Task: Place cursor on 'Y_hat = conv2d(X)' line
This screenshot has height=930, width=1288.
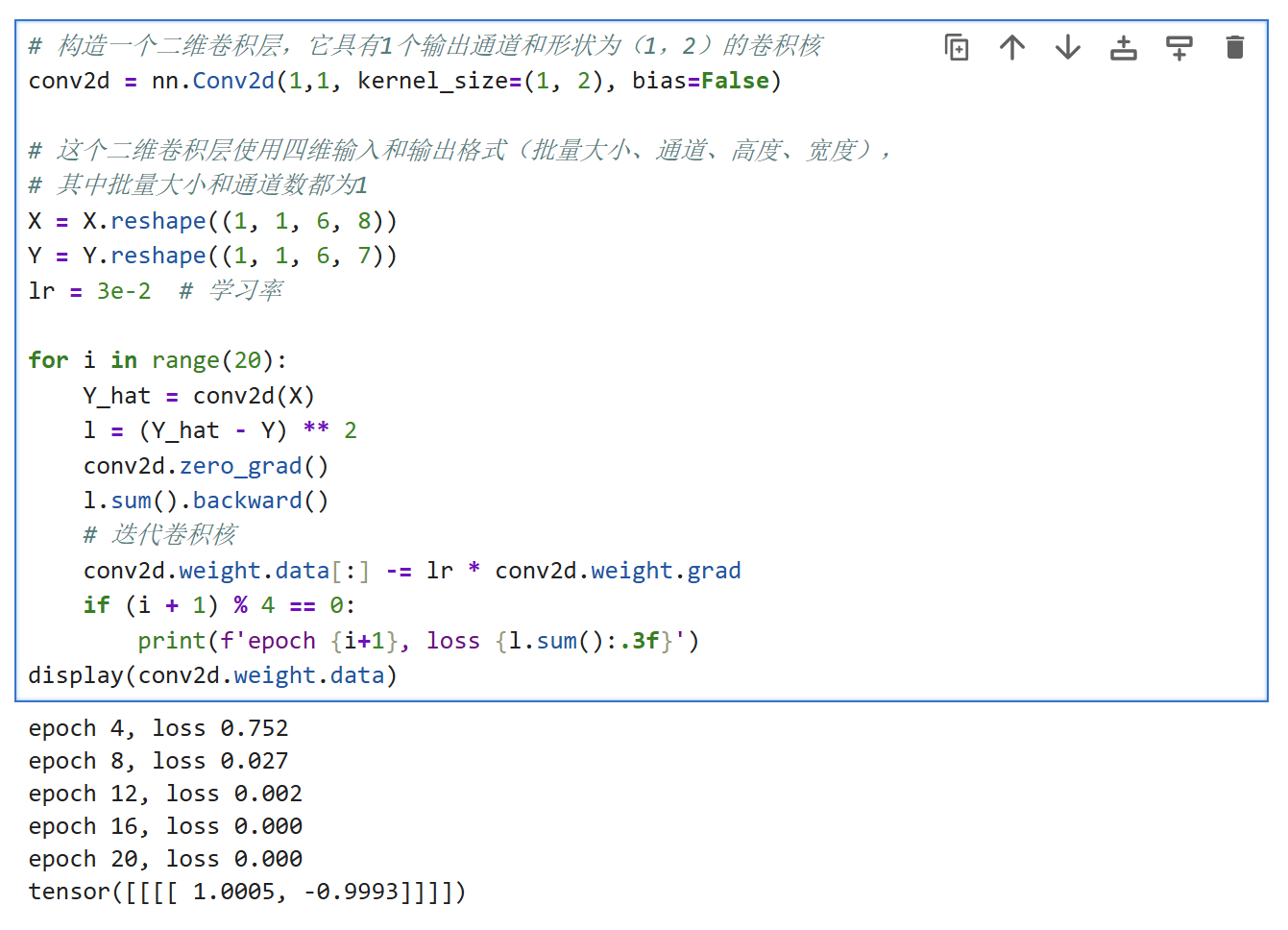Action: [x=199, y=396]
